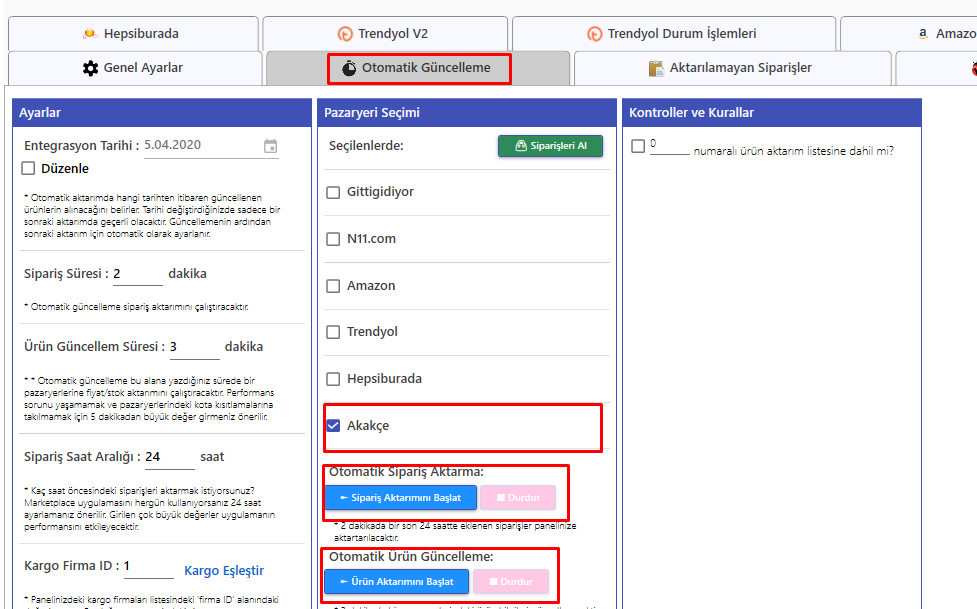Click the Trendyol Durum İşlemleri logo icon

(x=595, y=34)
